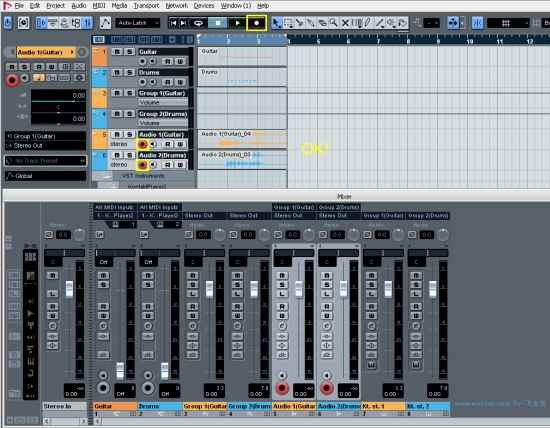Toggle cycle loop in the transport bar
The image size is (550, 428).
[x=198, y=23]
